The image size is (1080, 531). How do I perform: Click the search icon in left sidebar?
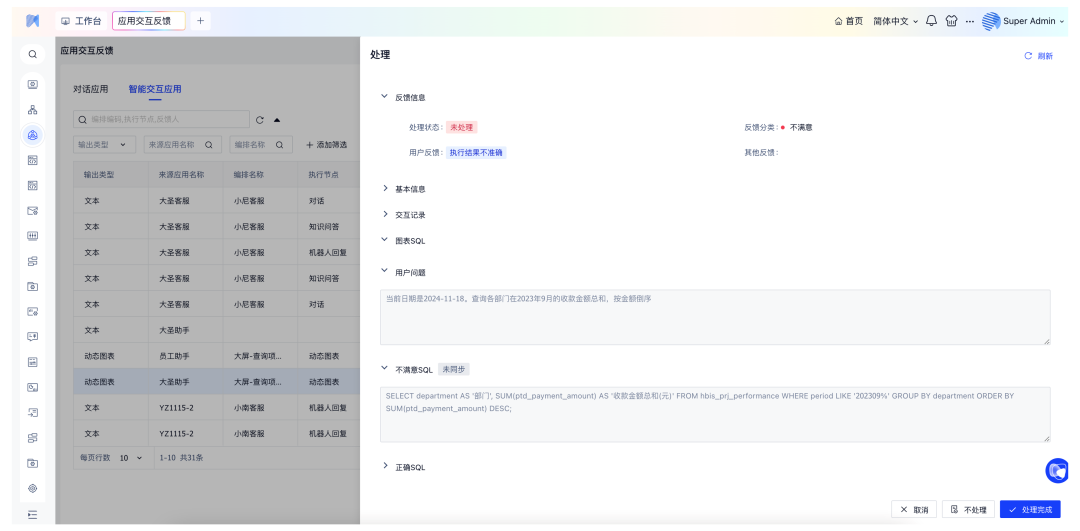click(32, 55)
